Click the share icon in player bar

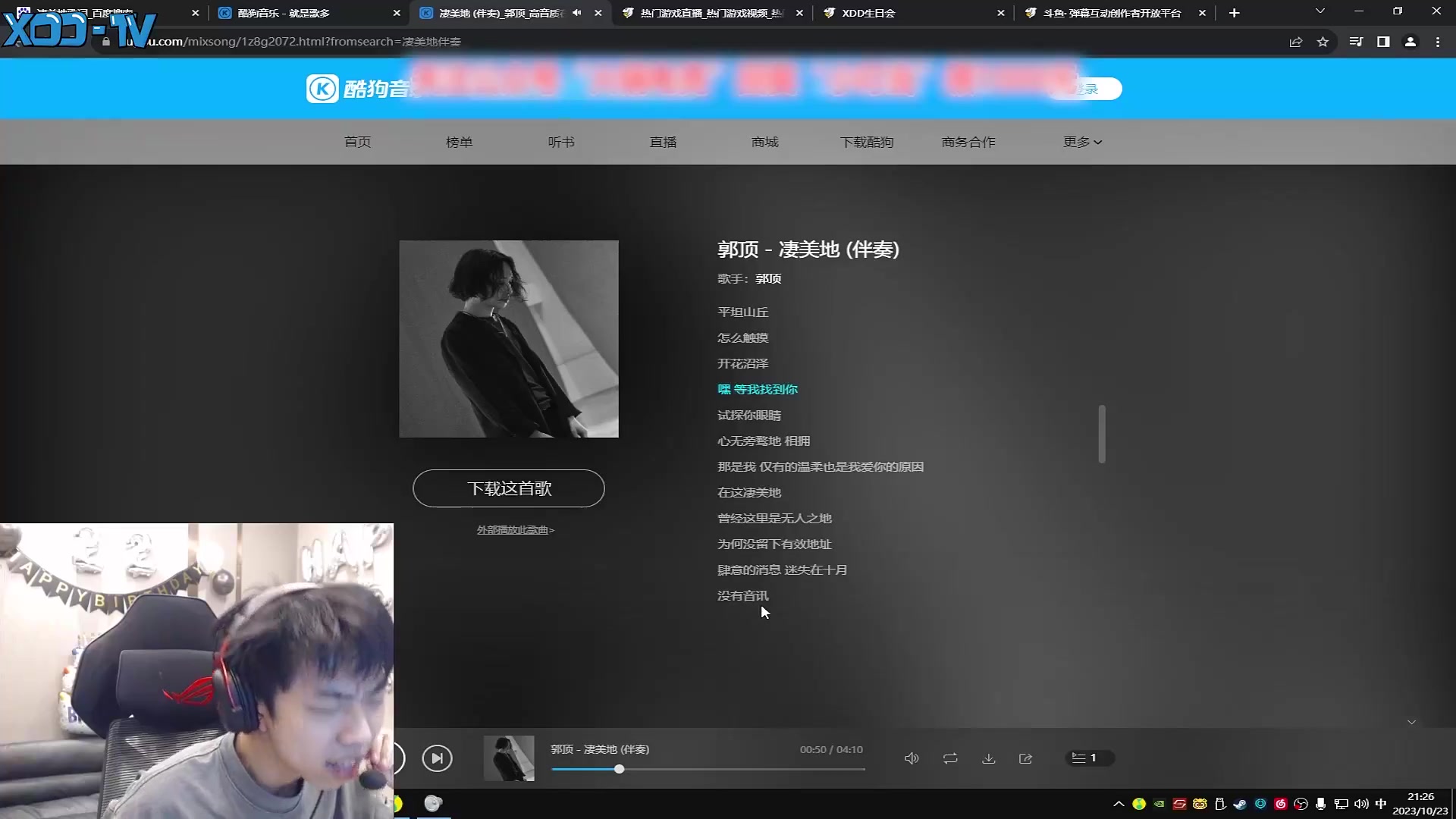(1025, 758)
